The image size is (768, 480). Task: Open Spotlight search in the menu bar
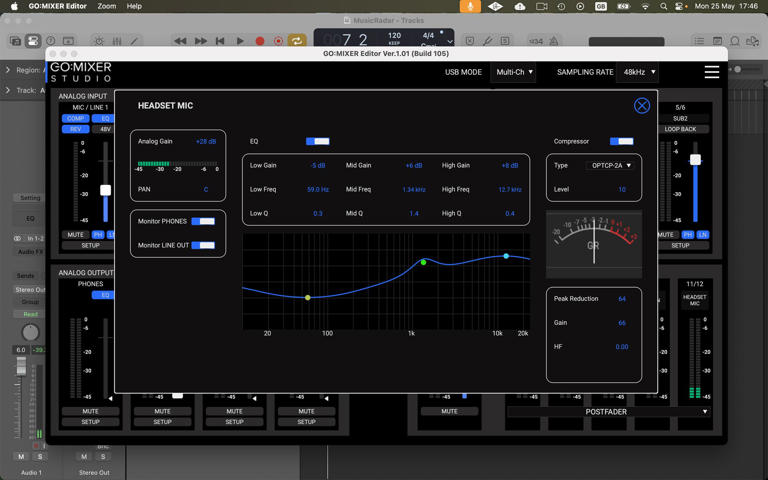663,6
